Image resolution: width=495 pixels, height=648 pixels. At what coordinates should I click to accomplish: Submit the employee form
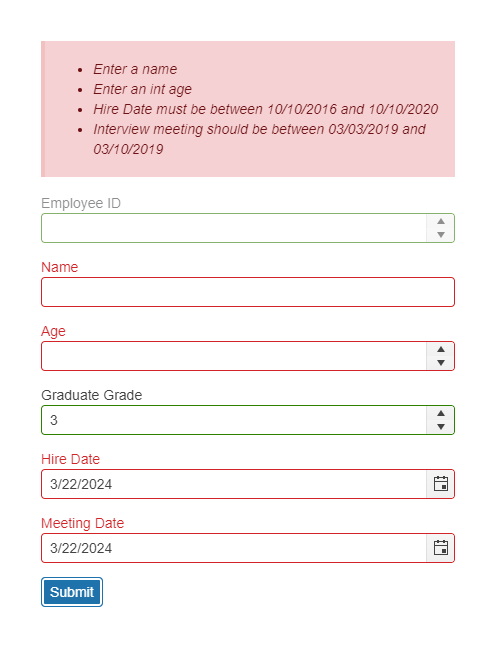pyautogui.click(x=72, y=592)
